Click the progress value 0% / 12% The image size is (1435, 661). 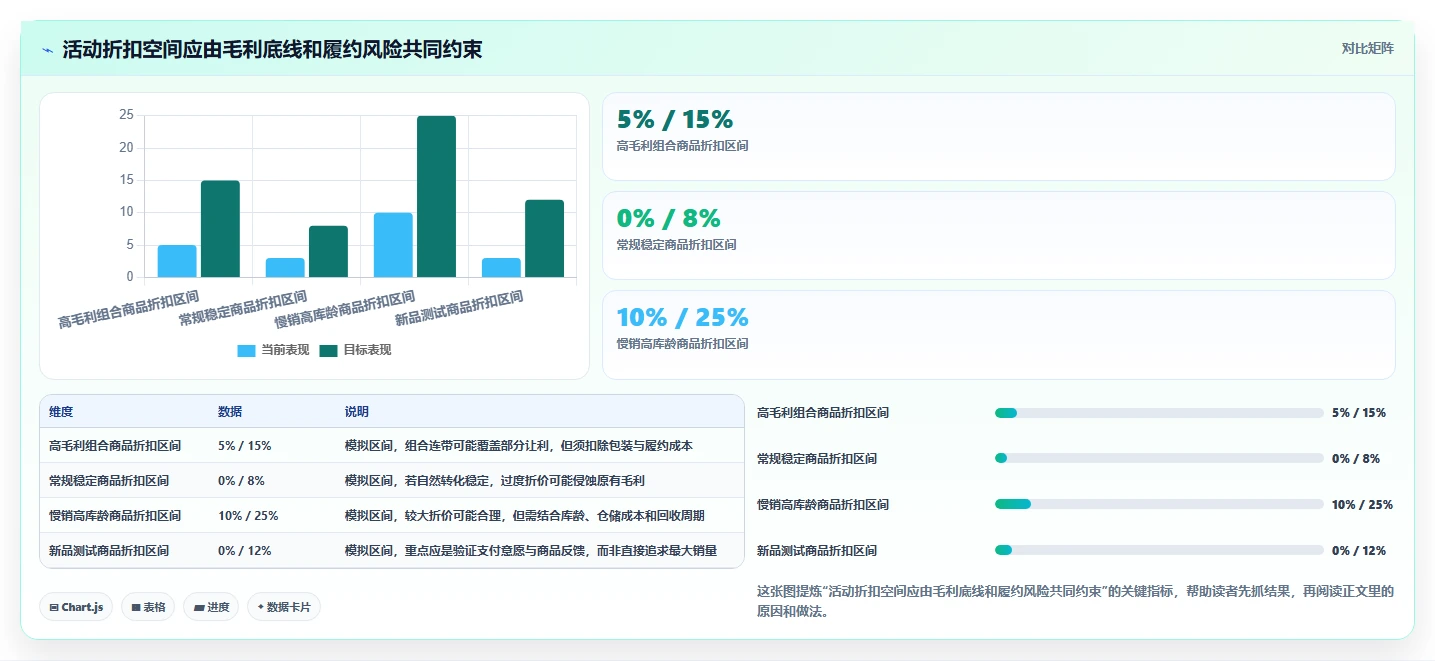tap(1359, 551)
